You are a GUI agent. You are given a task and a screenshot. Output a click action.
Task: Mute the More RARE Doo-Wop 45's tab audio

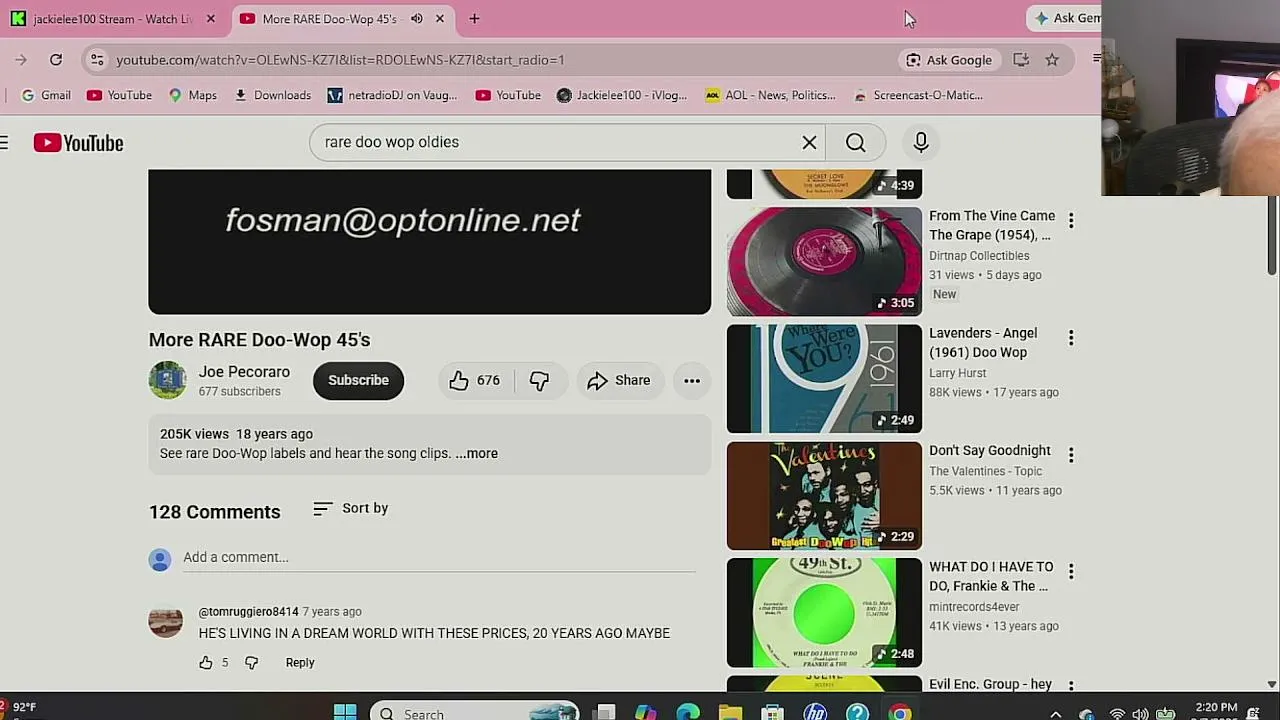[416, 19]
